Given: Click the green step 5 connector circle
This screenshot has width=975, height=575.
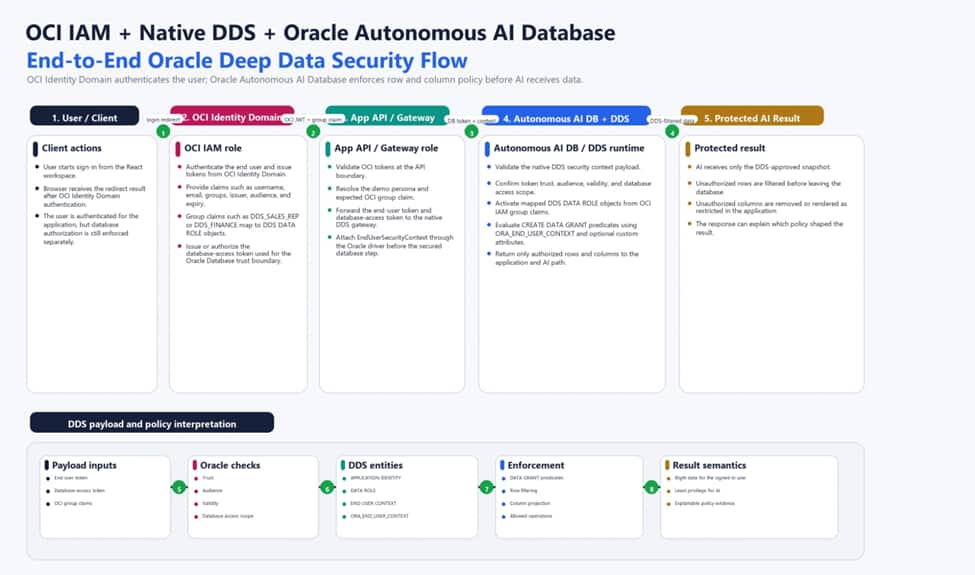Looking at the screenshot, I should tap(178, 488).
